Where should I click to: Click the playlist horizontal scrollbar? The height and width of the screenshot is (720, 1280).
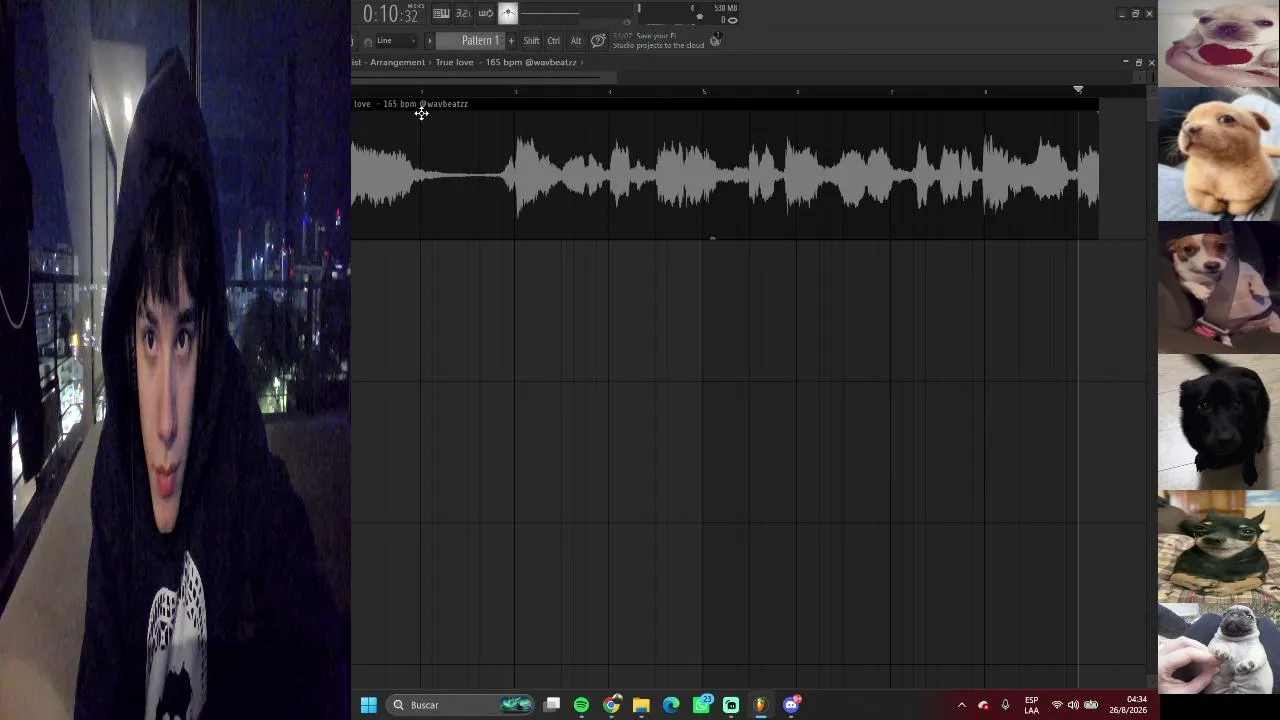(484, 77)
